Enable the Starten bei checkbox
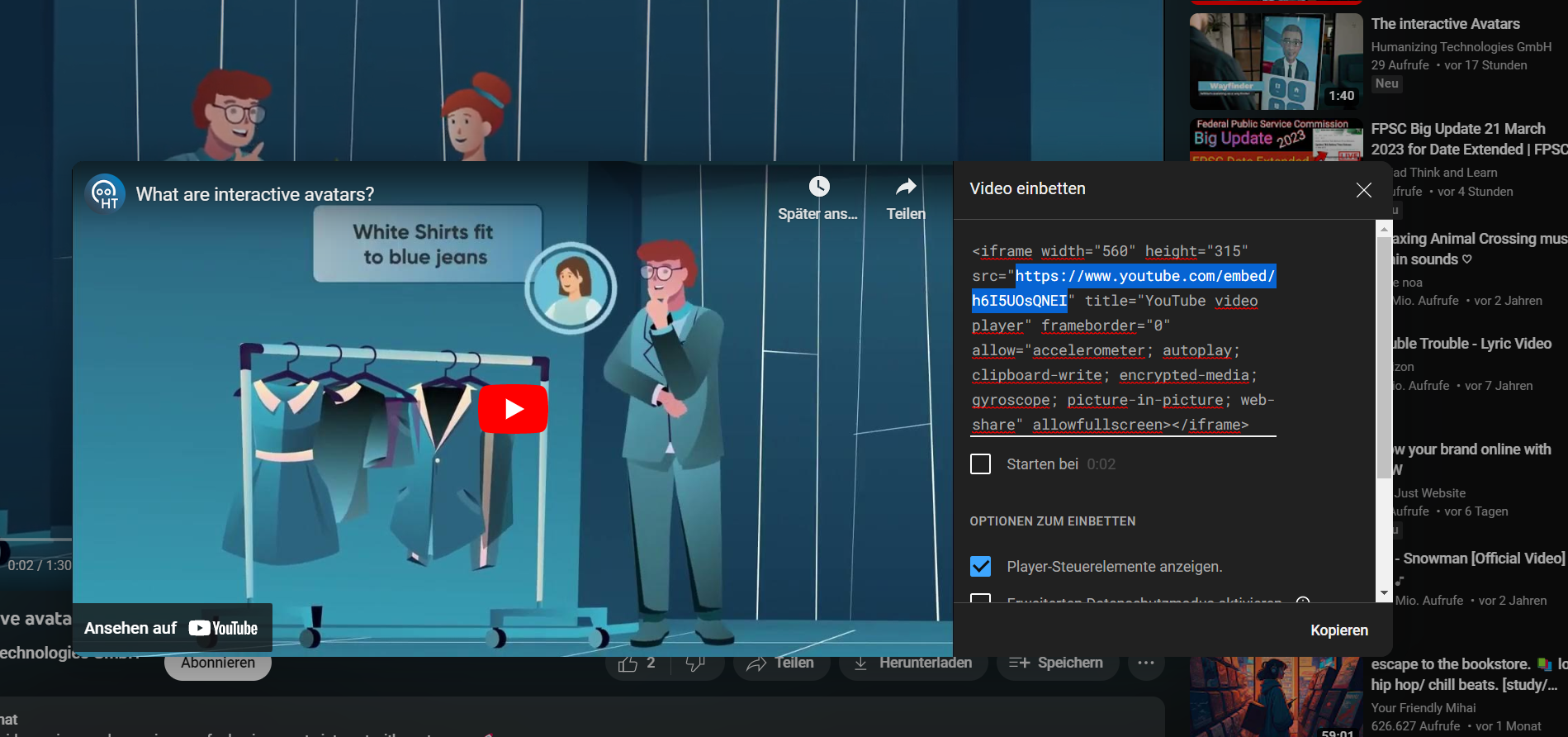The image size is (1568, 737). click(x=980, y=464)
